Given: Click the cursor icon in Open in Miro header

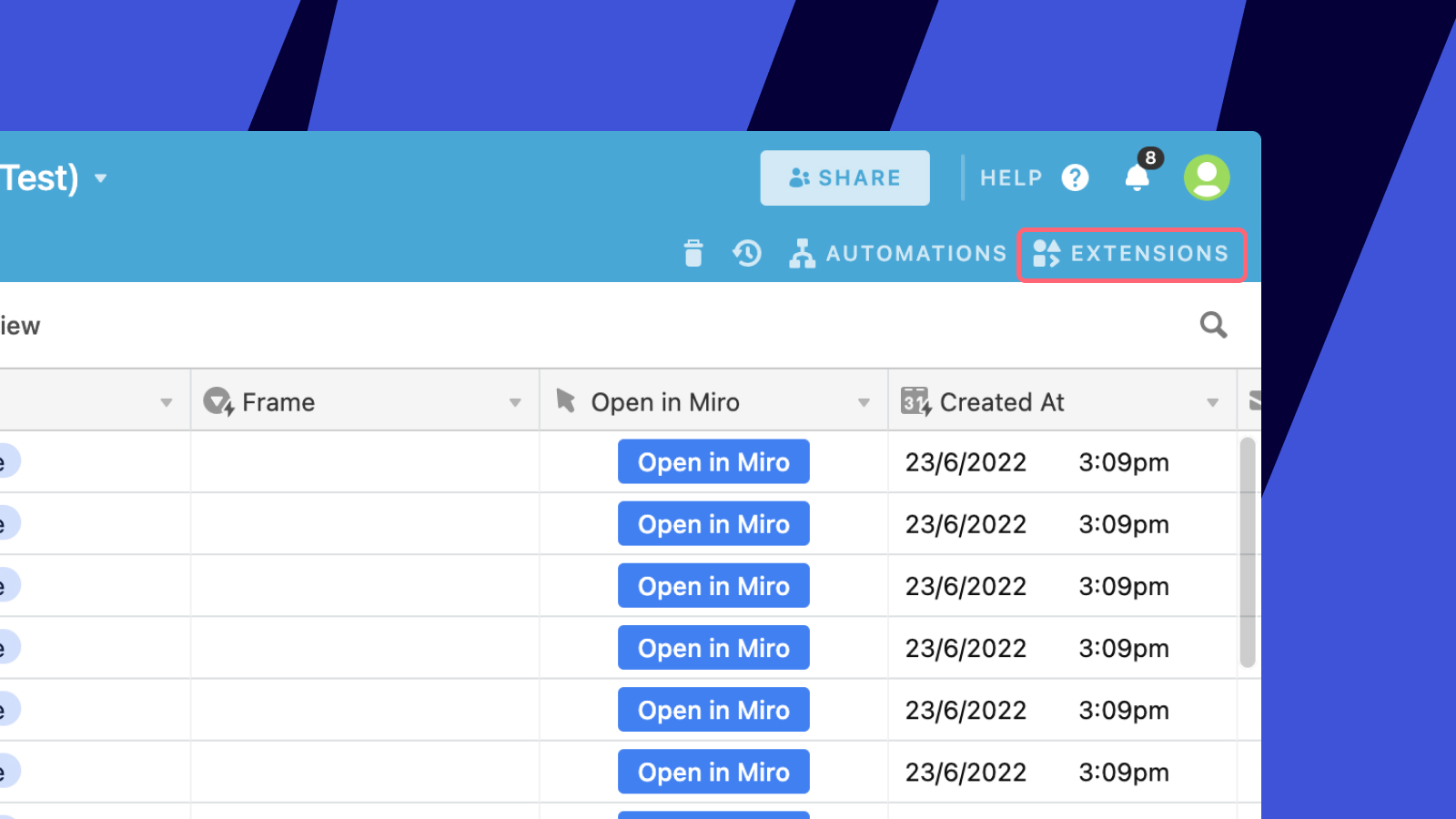Looking at the screenshot, I should pos(564,400).
